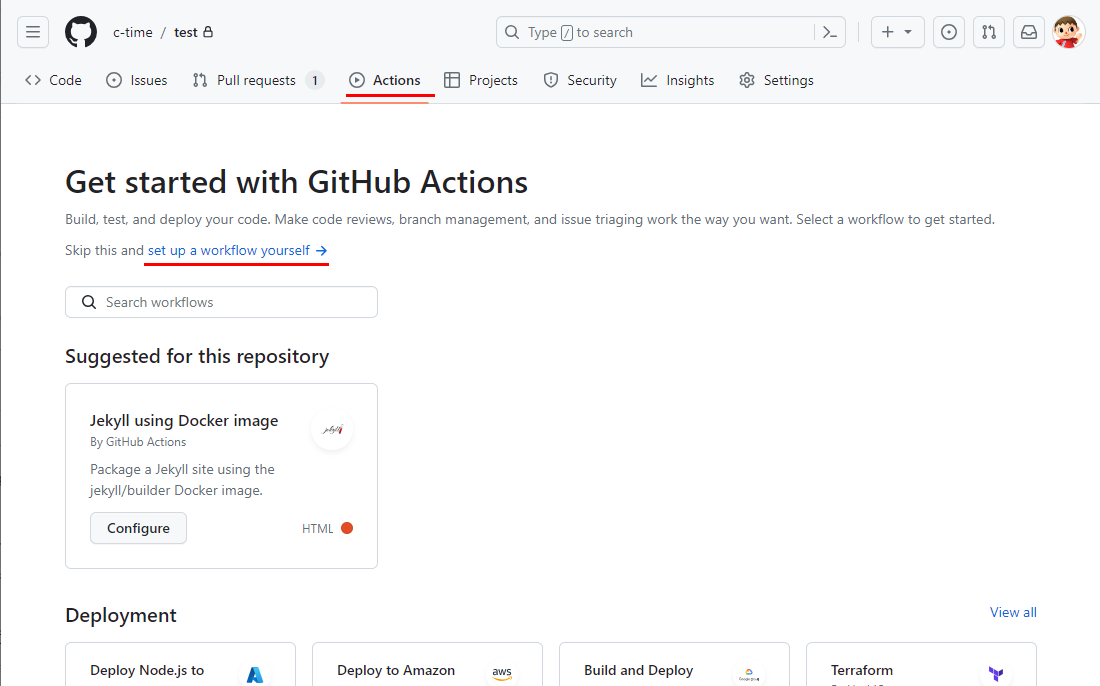Open the issues shortcut icon in header
This screenshot has width=1100, height=686.
click(x=948, y=32)
